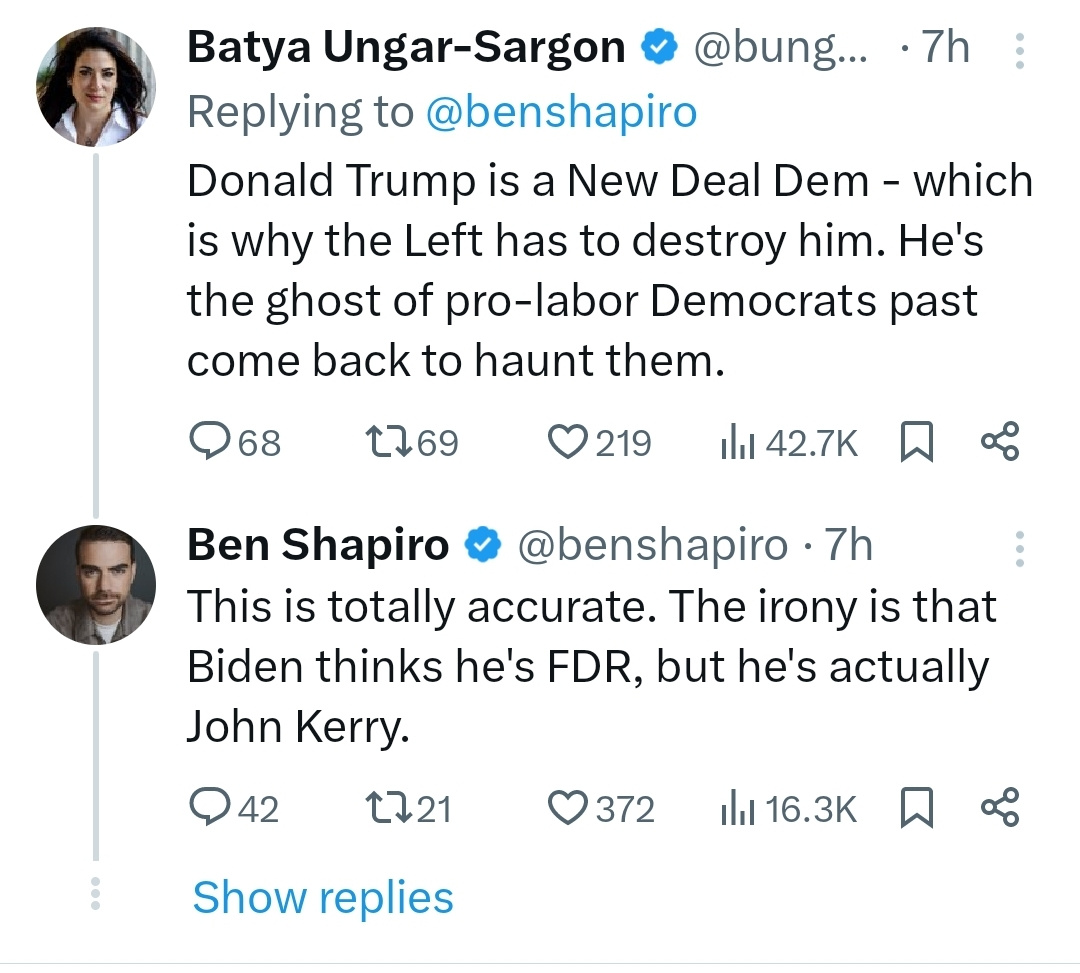This screenshot has height=973, width=1080.
Task: Open Batya Ungar-Sargon's profile picture
Action: pyautogui.click(x=96, y=87)
